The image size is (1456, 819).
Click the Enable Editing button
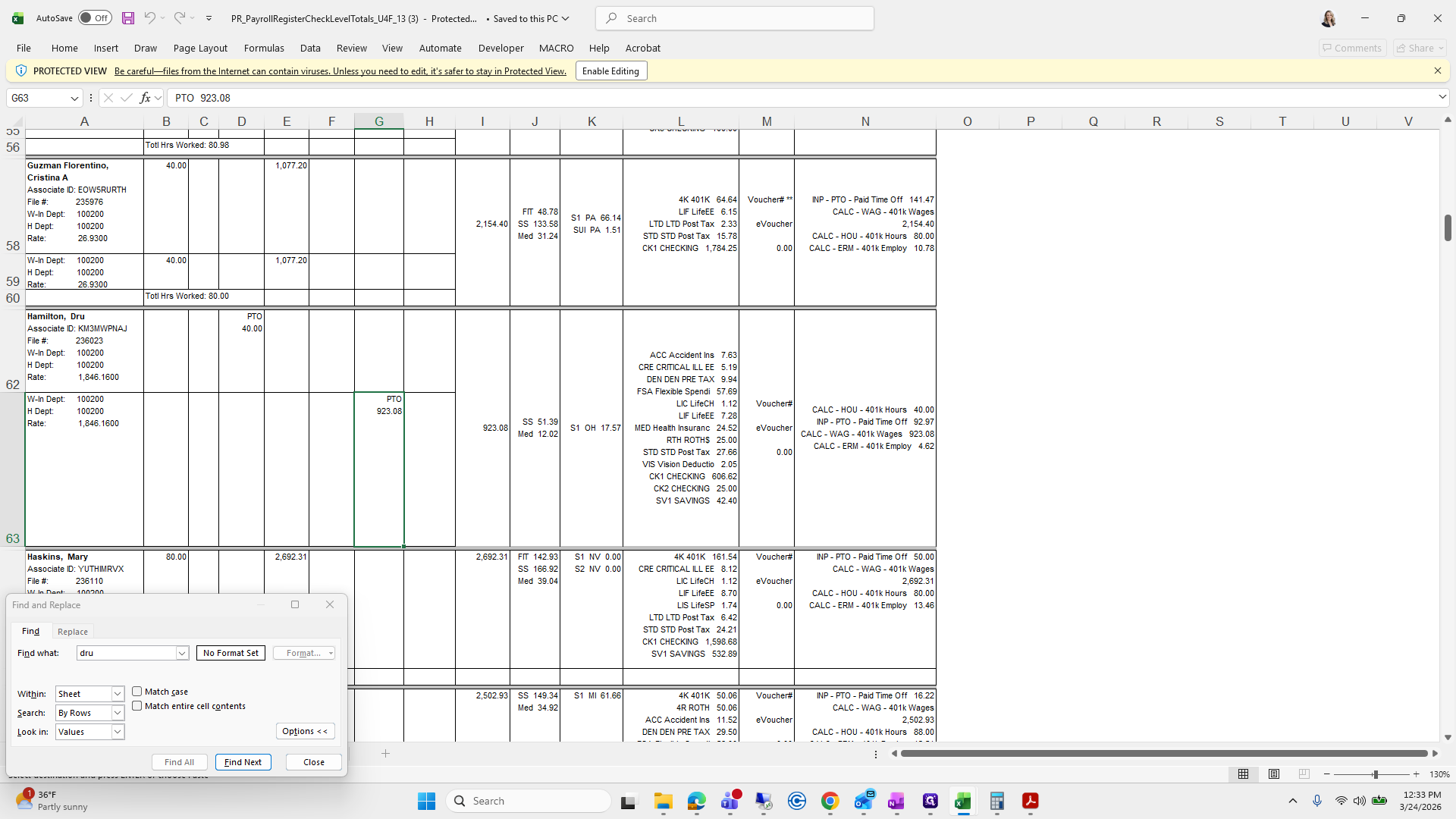click(610, 71)
